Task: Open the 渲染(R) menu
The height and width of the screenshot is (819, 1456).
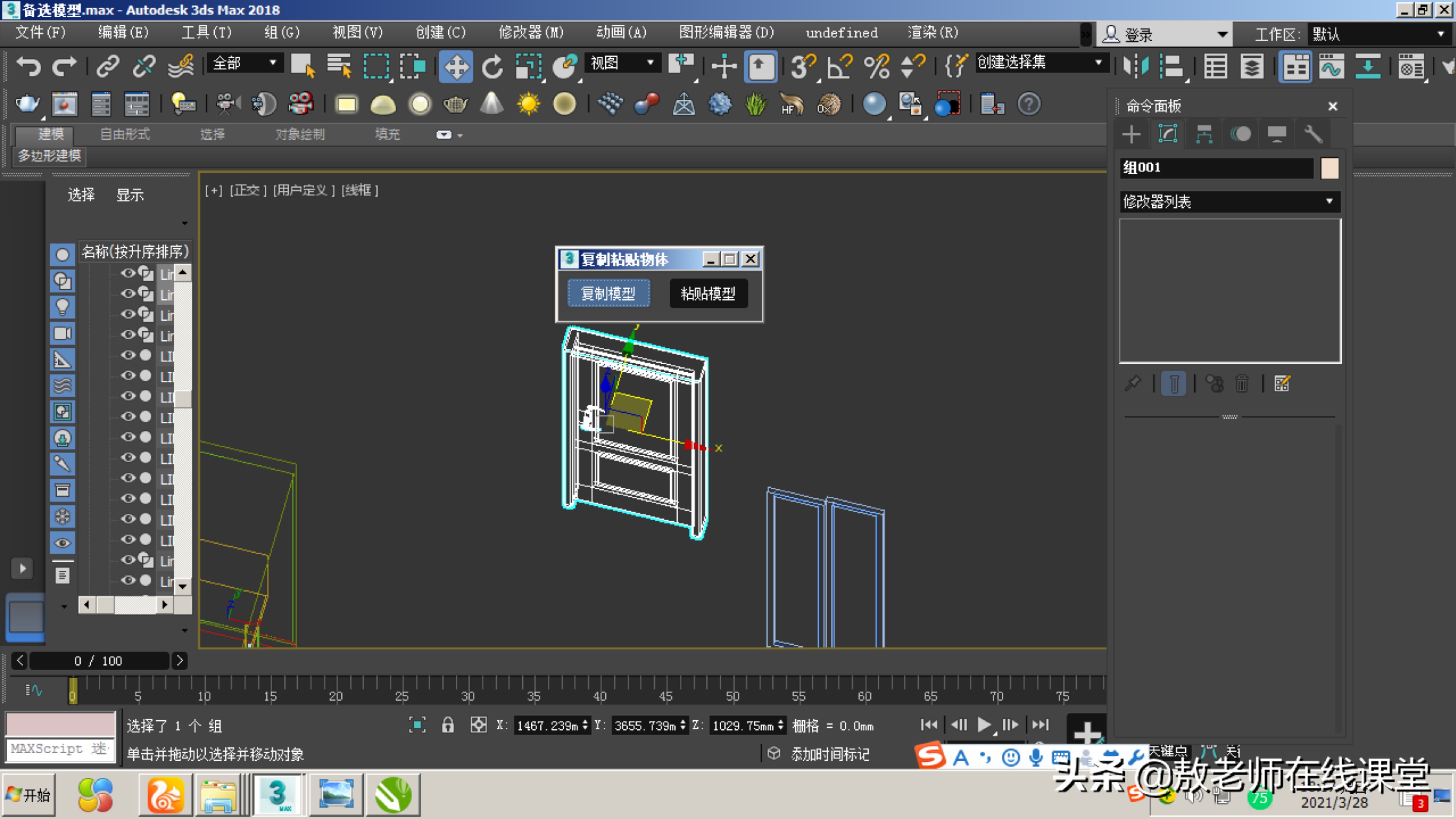Action: [x=933, y=33]
